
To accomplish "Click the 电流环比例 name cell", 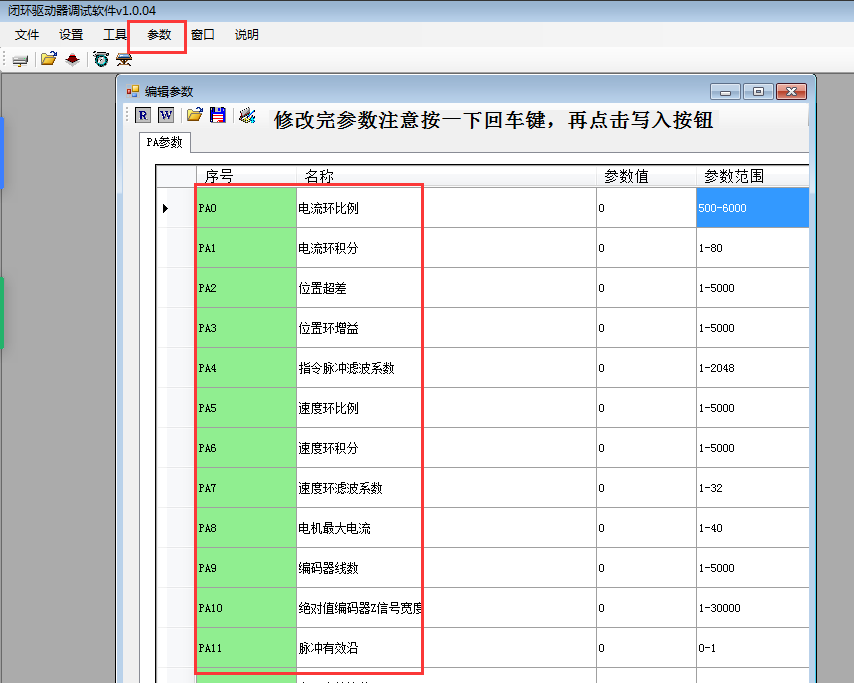I will pyautogui.click(x=446, y=208).
